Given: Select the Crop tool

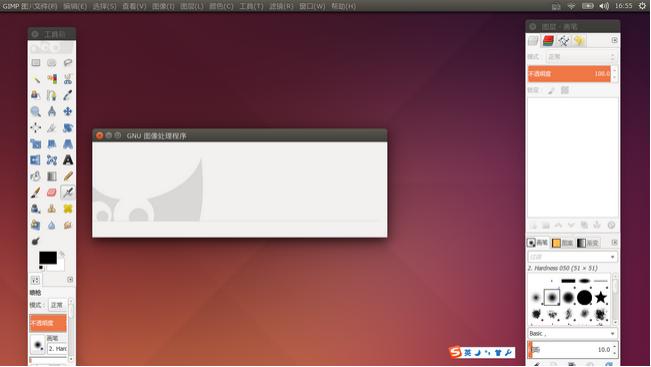Looking at the screenshot, I should [x=51, y=127].
